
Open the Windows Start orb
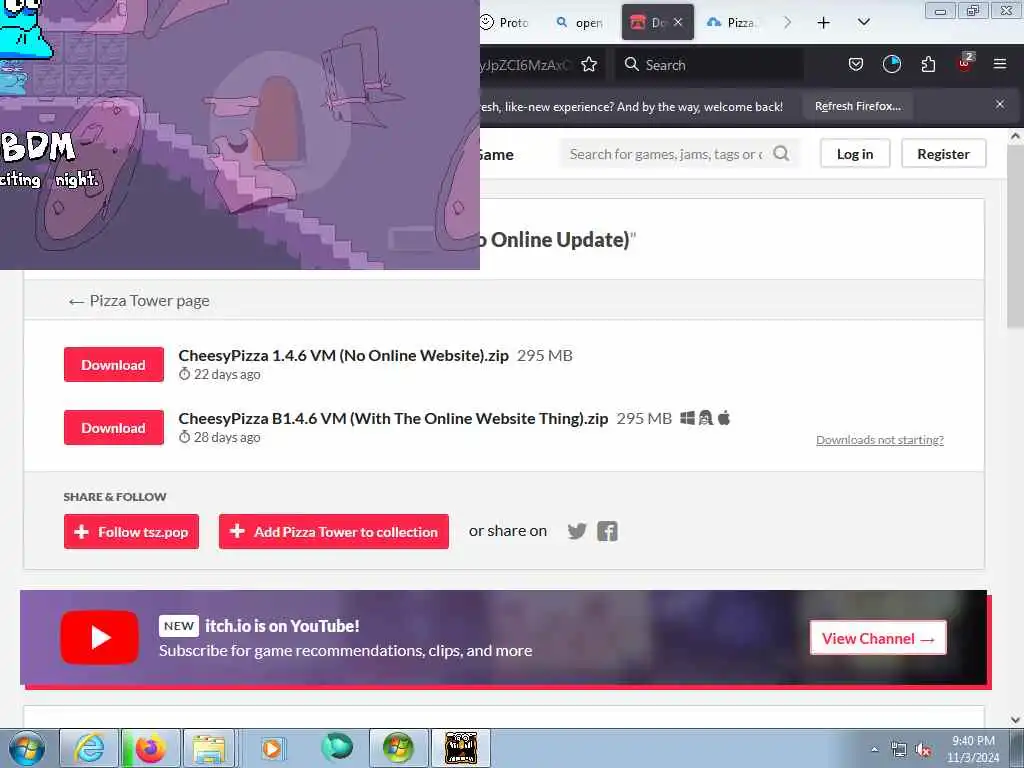point(27,748)
